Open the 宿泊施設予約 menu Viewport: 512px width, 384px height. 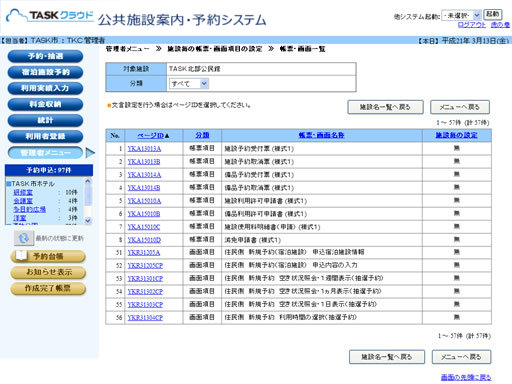(45, 72)
